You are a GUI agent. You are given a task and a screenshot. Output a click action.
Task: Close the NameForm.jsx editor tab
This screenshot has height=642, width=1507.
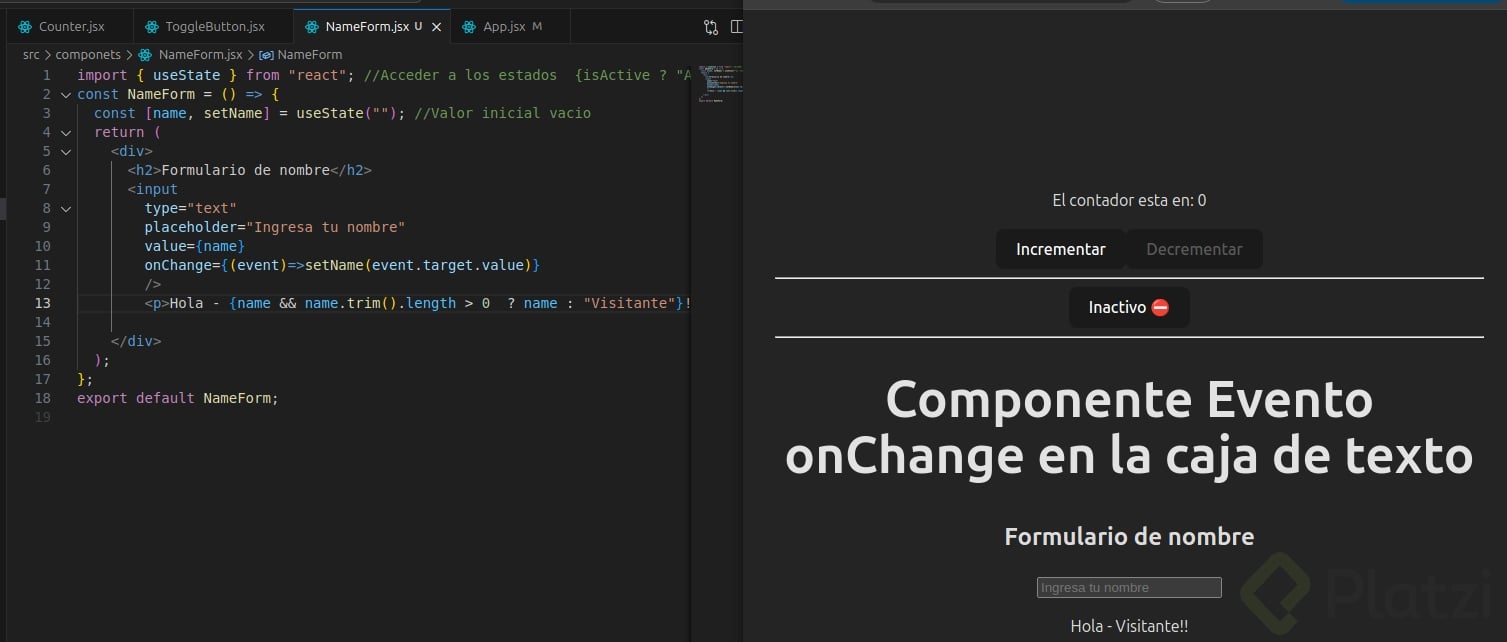(x=436, y=27)
